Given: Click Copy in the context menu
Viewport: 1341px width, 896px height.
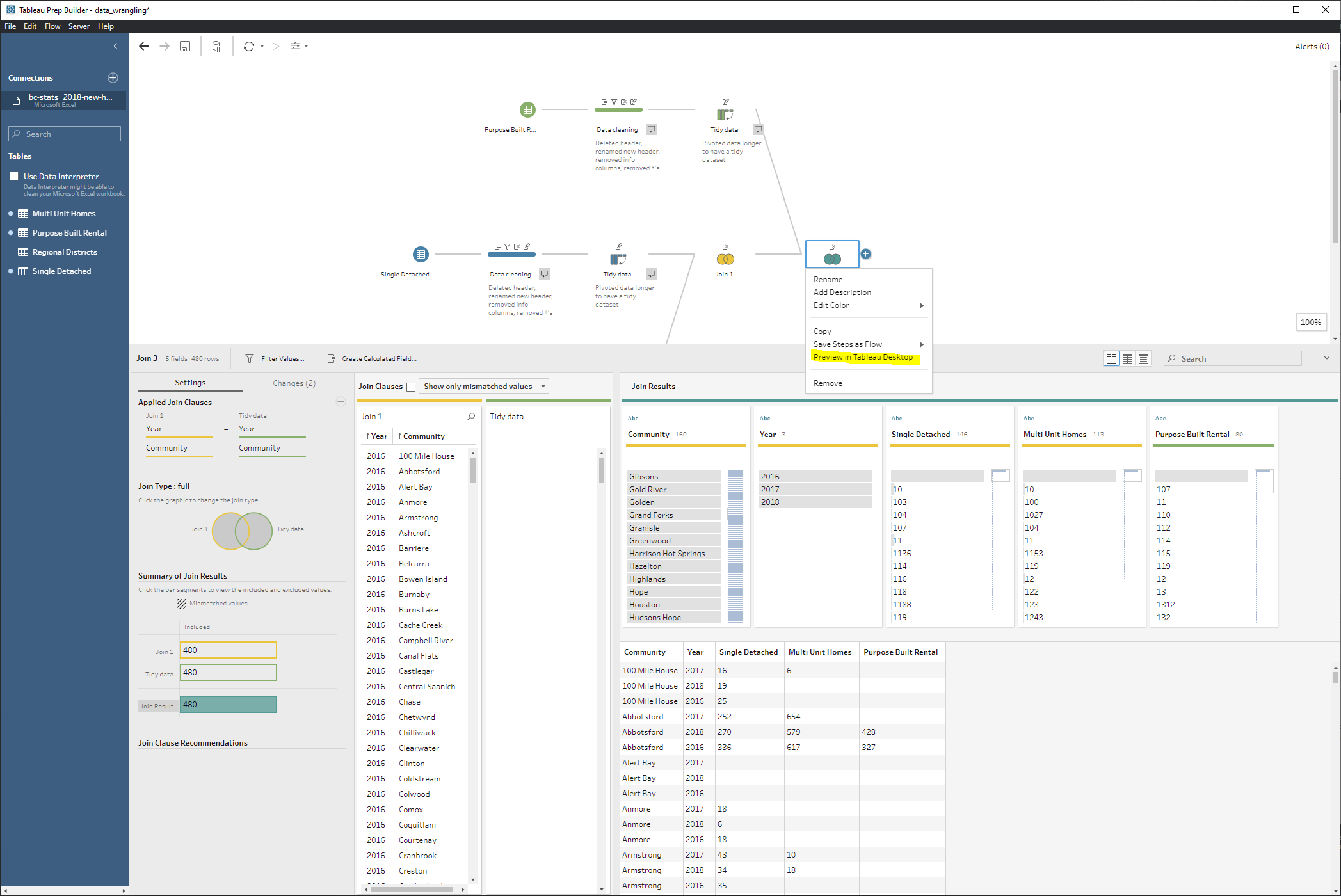Looking at the screenshot, I should click(x=823, y=332).
